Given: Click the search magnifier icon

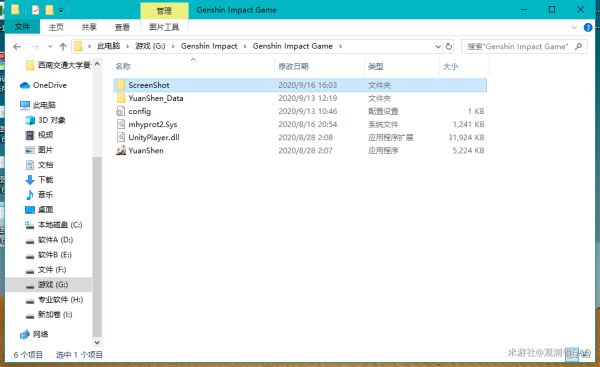Looking at the screenshot, I should point(579,46).
